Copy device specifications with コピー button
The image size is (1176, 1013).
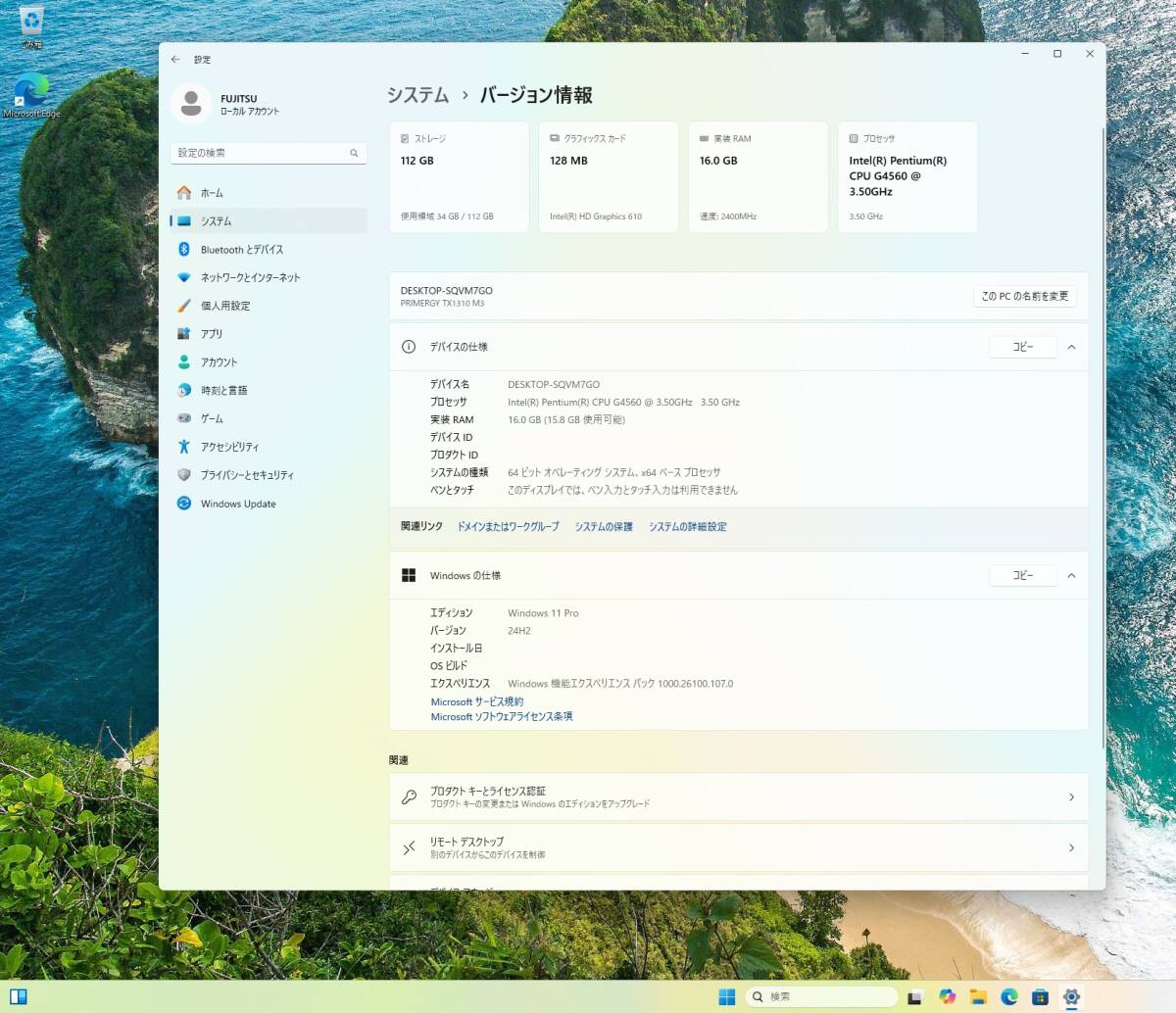[x=1023, y=347]
